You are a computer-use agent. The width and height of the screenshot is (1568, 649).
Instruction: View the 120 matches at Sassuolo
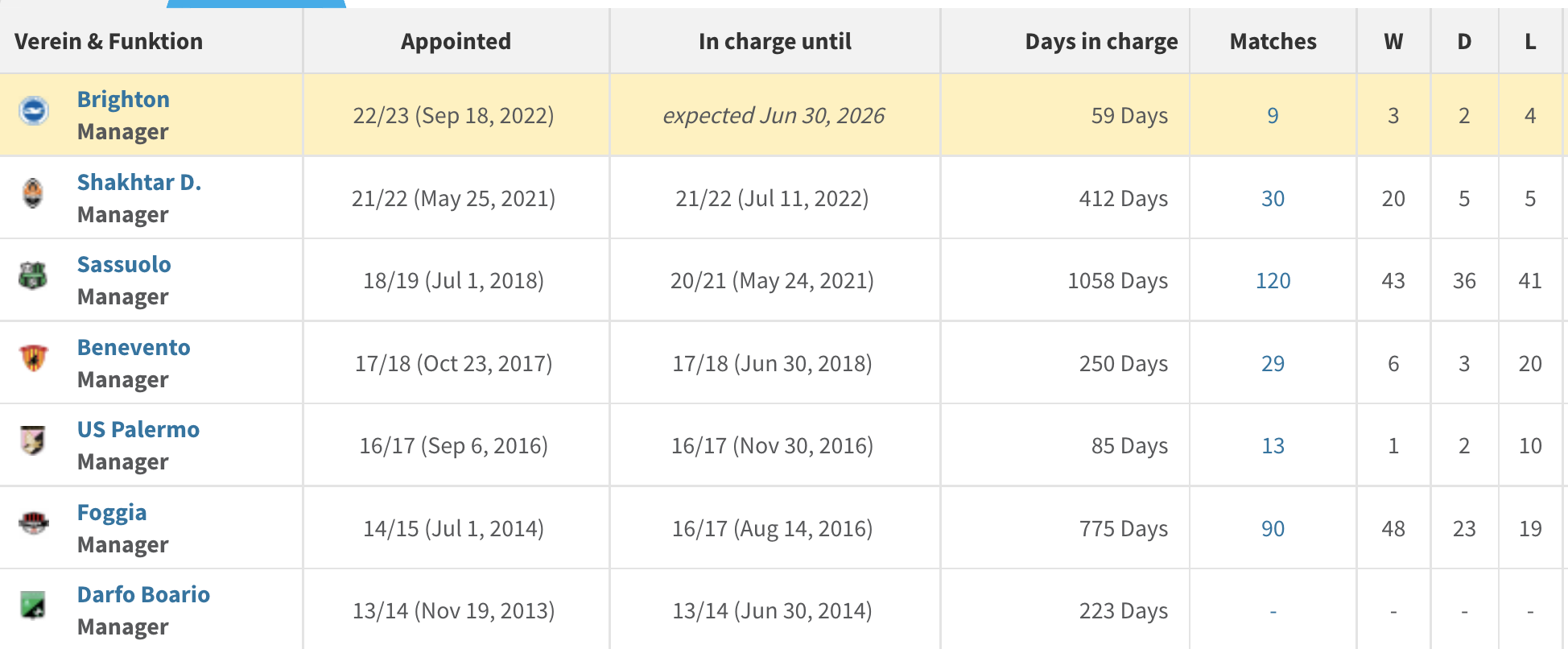(x=1273, y=280)
